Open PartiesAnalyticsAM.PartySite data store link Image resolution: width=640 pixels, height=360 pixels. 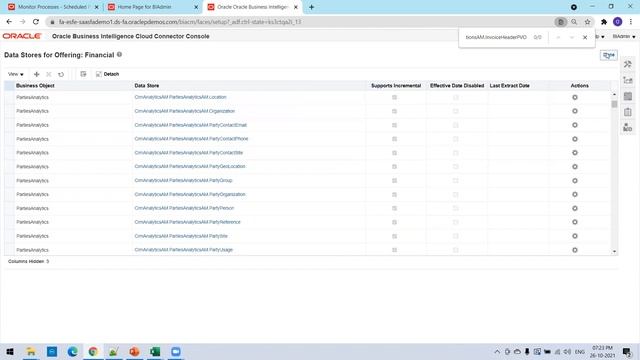pos(181,236)
